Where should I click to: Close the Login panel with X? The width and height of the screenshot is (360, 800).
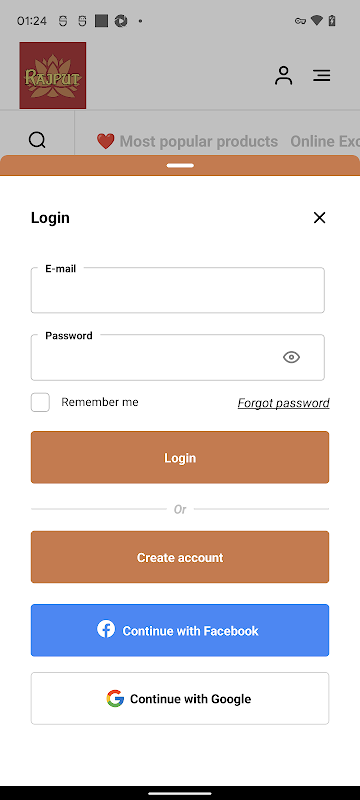pyautogui.click(x=319, y=218)
